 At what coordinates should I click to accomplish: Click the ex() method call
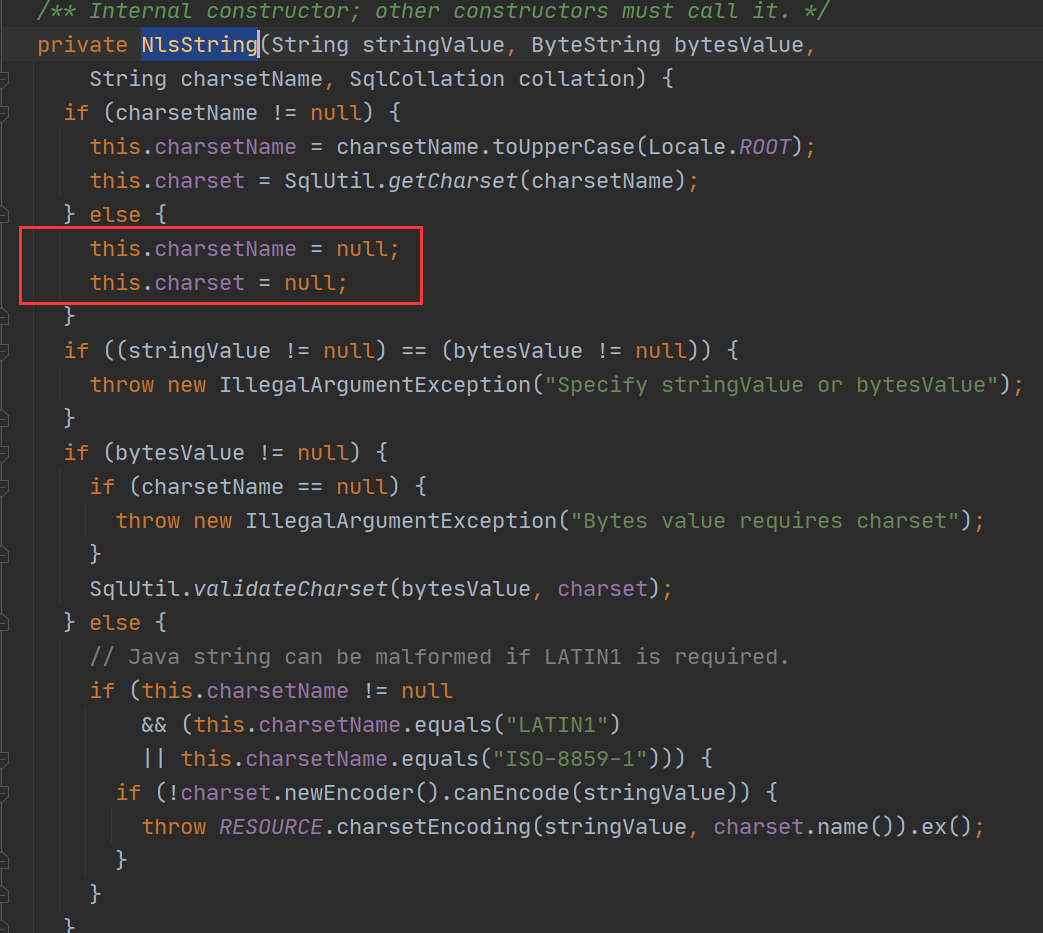point(933,827)
